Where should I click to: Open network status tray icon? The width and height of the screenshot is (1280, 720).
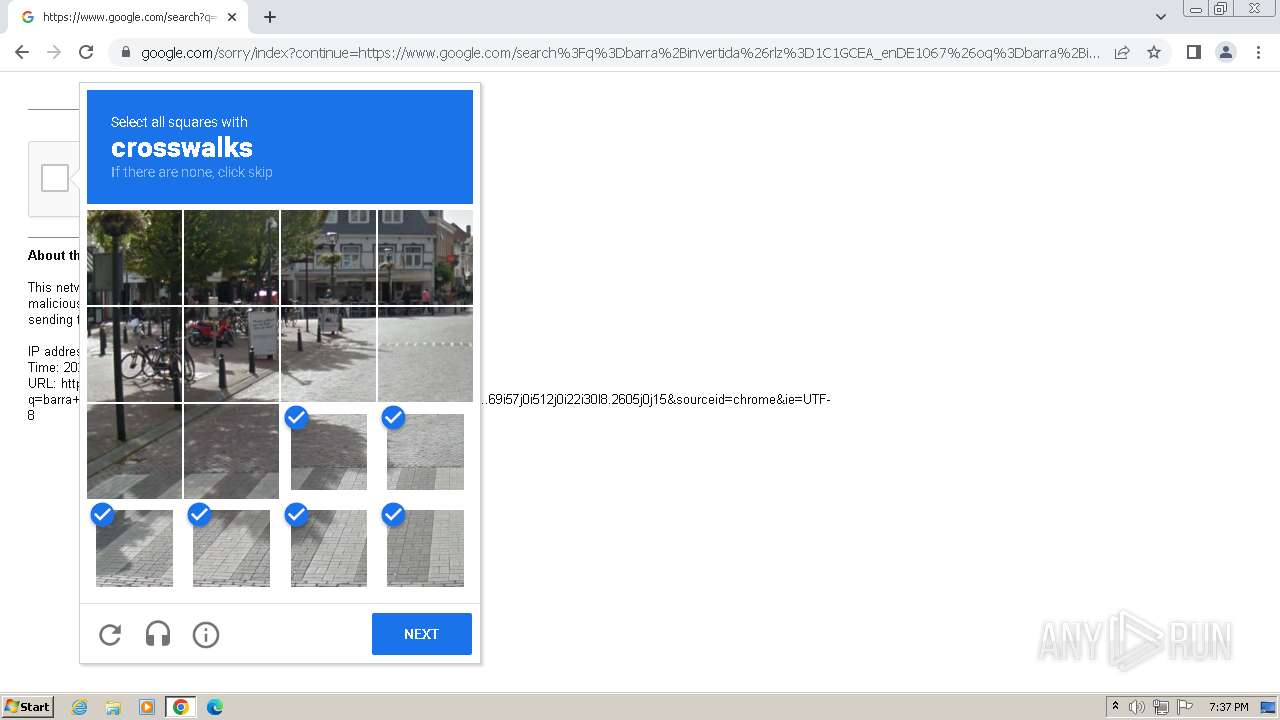1161,707
